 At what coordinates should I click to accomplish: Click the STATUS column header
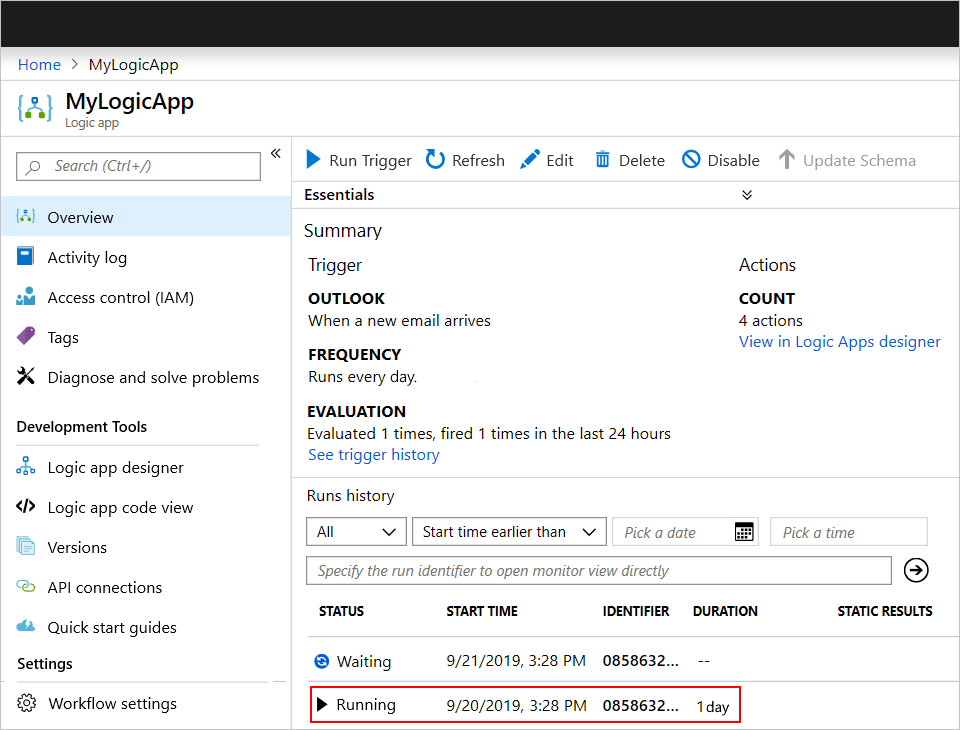(x=341, y=611)
